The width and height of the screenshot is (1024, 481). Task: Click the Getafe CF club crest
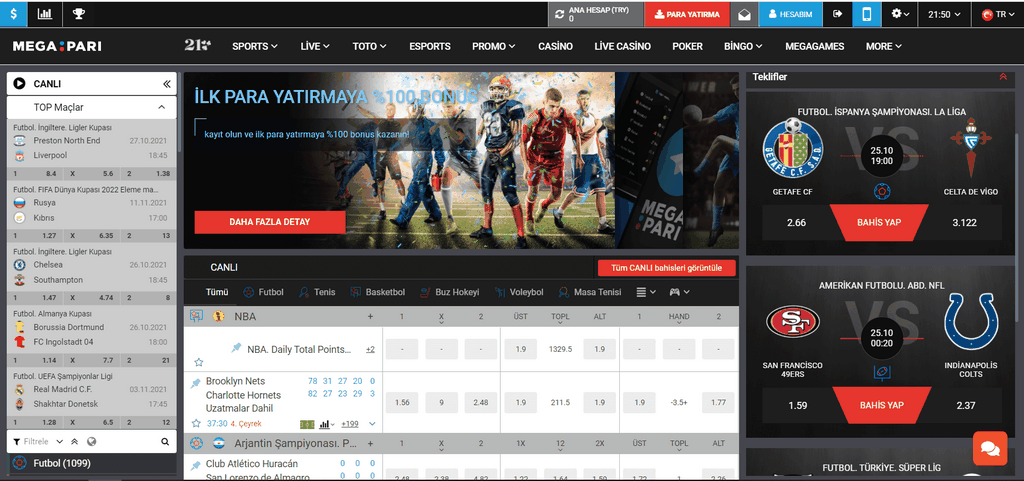793,147
